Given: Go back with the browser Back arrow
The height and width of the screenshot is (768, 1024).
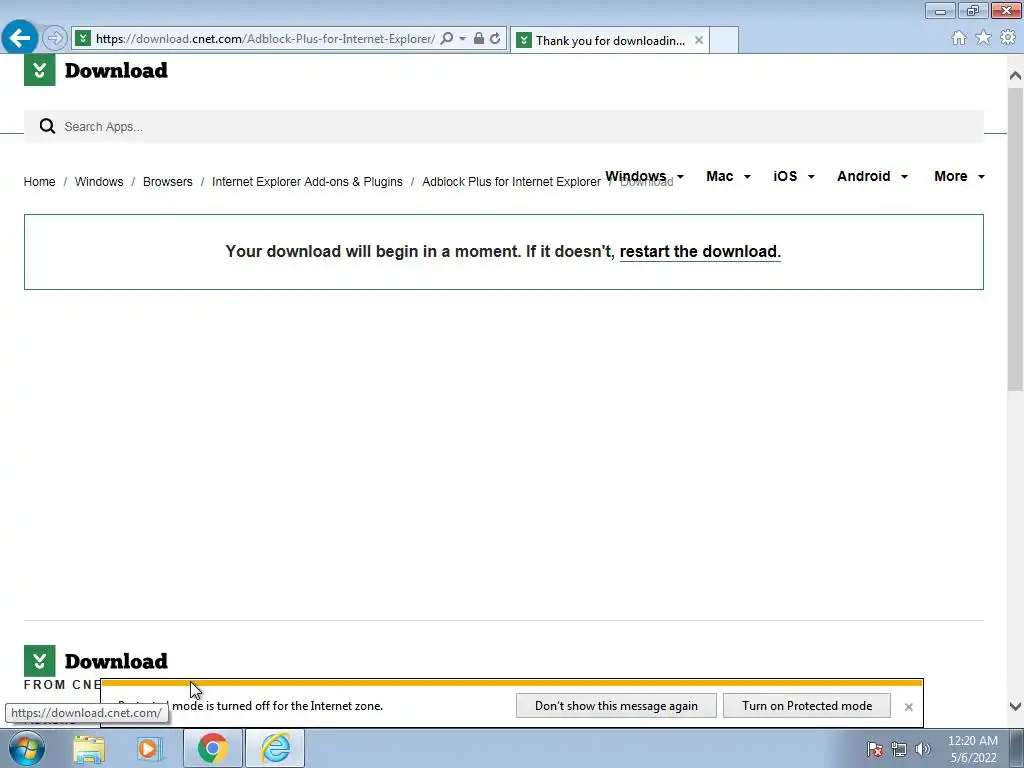Looking at the screenshot, I should point(20,38).
